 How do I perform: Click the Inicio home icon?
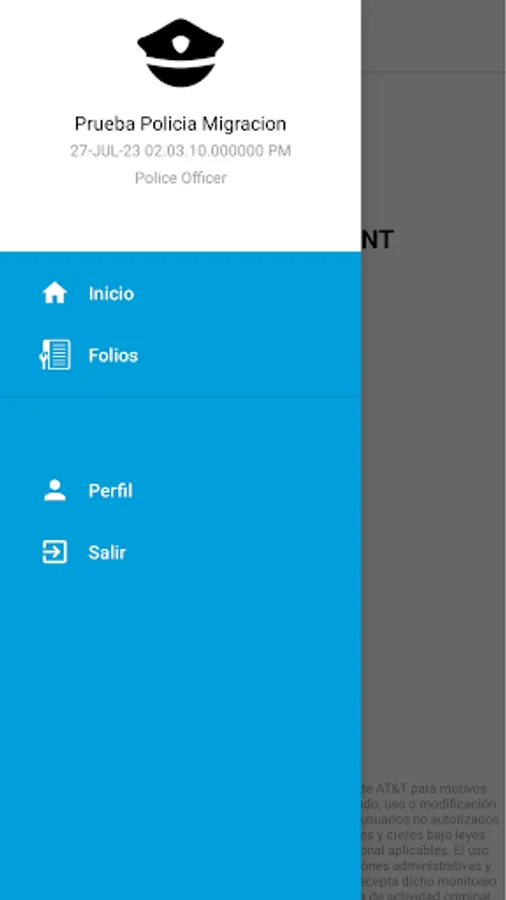tap(55, 293)
